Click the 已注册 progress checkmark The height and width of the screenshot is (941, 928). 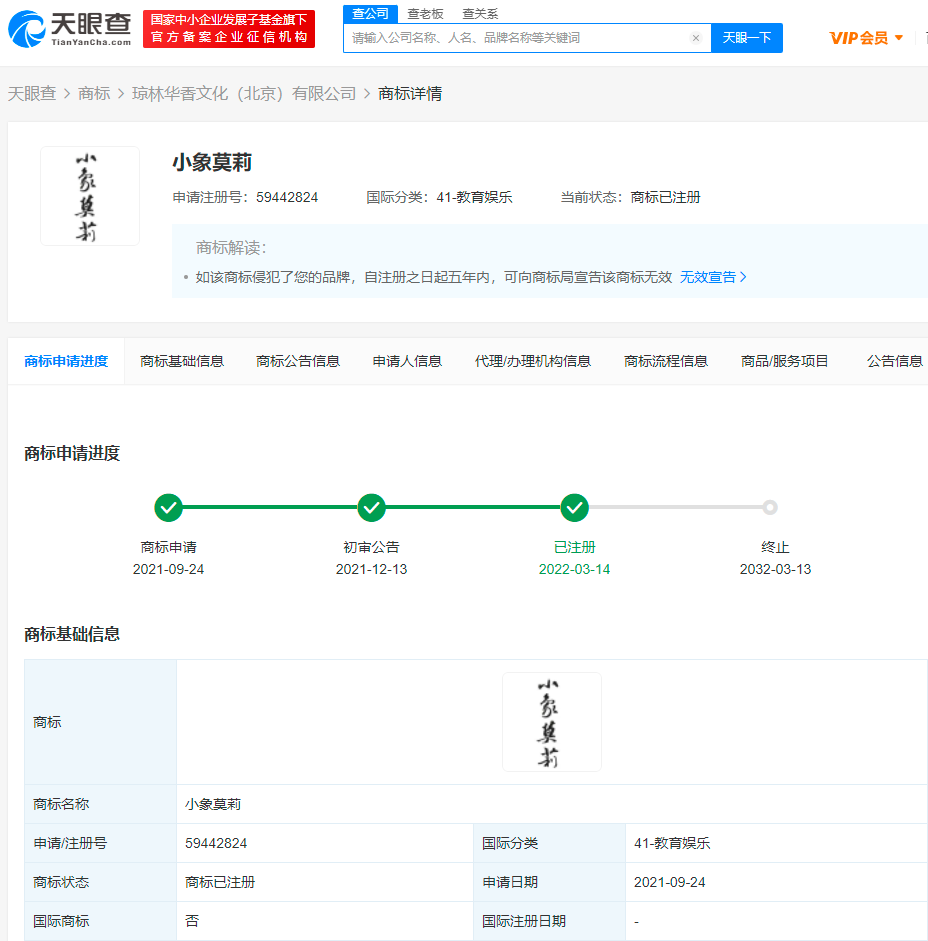[574, 508]
